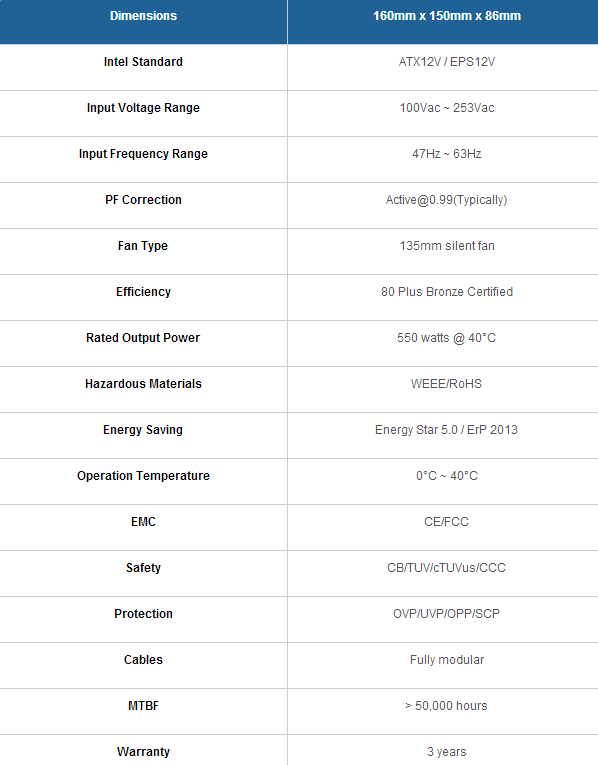This screenshot has height=765, width=598.
Task: Select the 100Vac ~ 253Vac value
Action: (447, 108)
